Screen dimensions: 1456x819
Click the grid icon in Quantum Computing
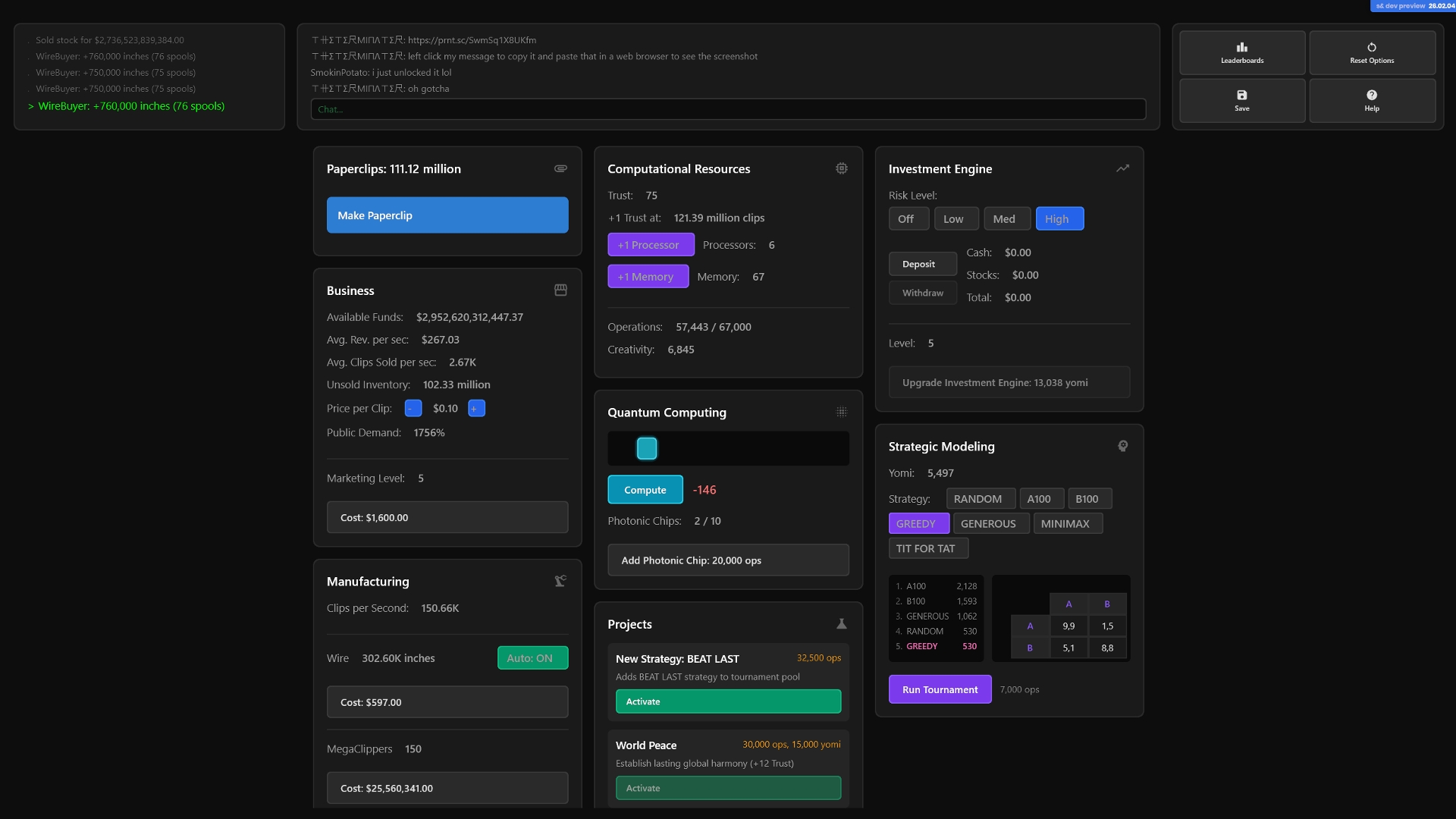(842, 413)
